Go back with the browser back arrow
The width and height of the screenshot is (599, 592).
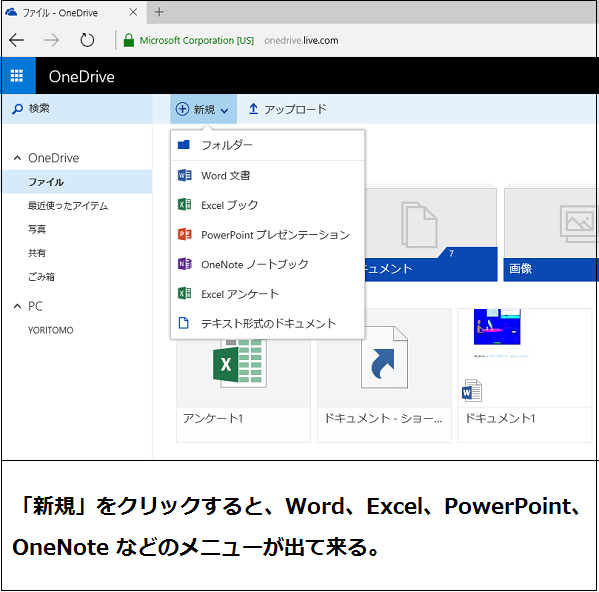(16, 40)
